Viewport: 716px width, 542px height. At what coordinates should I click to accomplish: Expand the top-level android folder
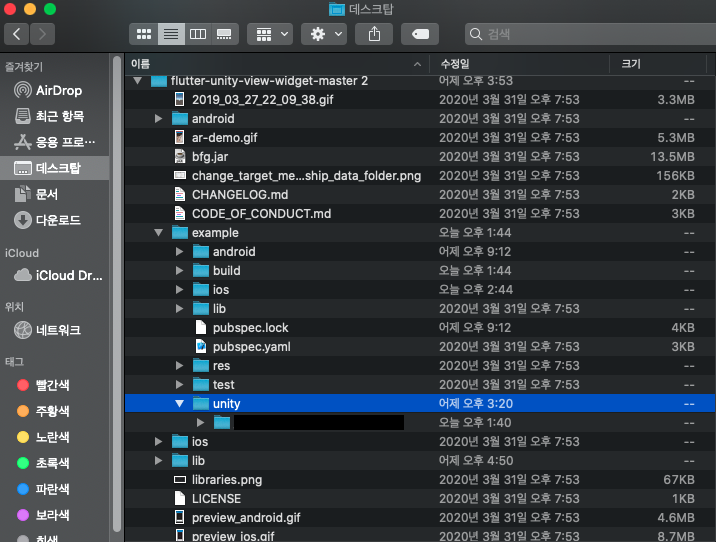pyautogui.click(x=158, y=119)
